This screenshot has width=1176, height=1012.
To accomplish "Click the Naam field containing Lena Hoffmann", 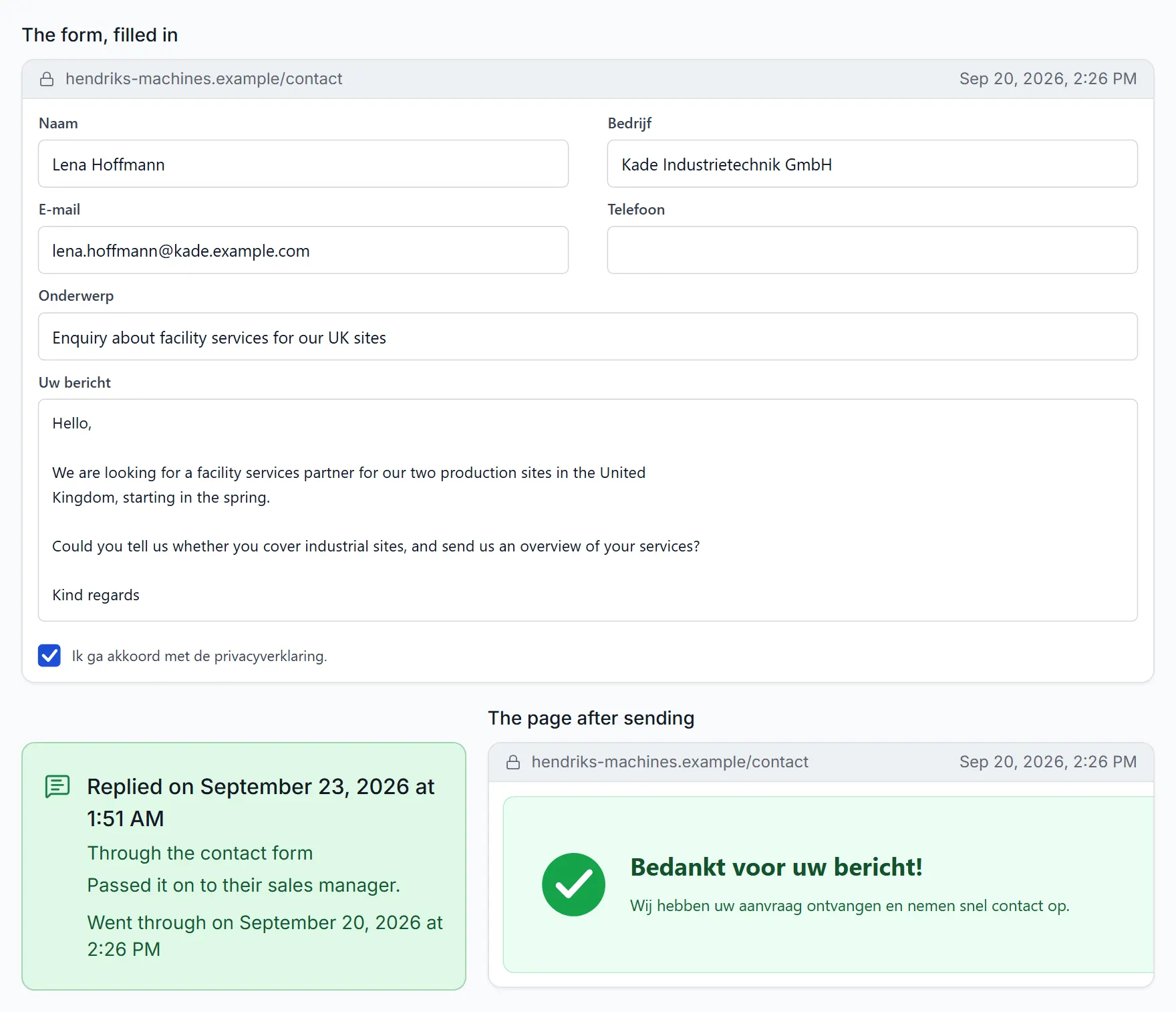I will pos(303,164).
